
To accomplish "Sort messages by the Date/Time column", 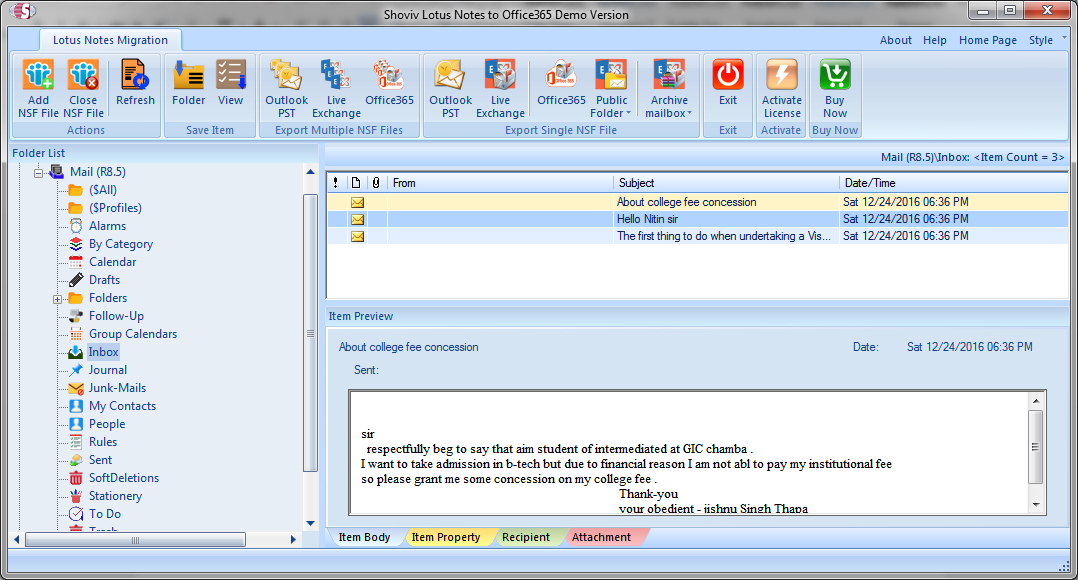I will click(953, 183).
